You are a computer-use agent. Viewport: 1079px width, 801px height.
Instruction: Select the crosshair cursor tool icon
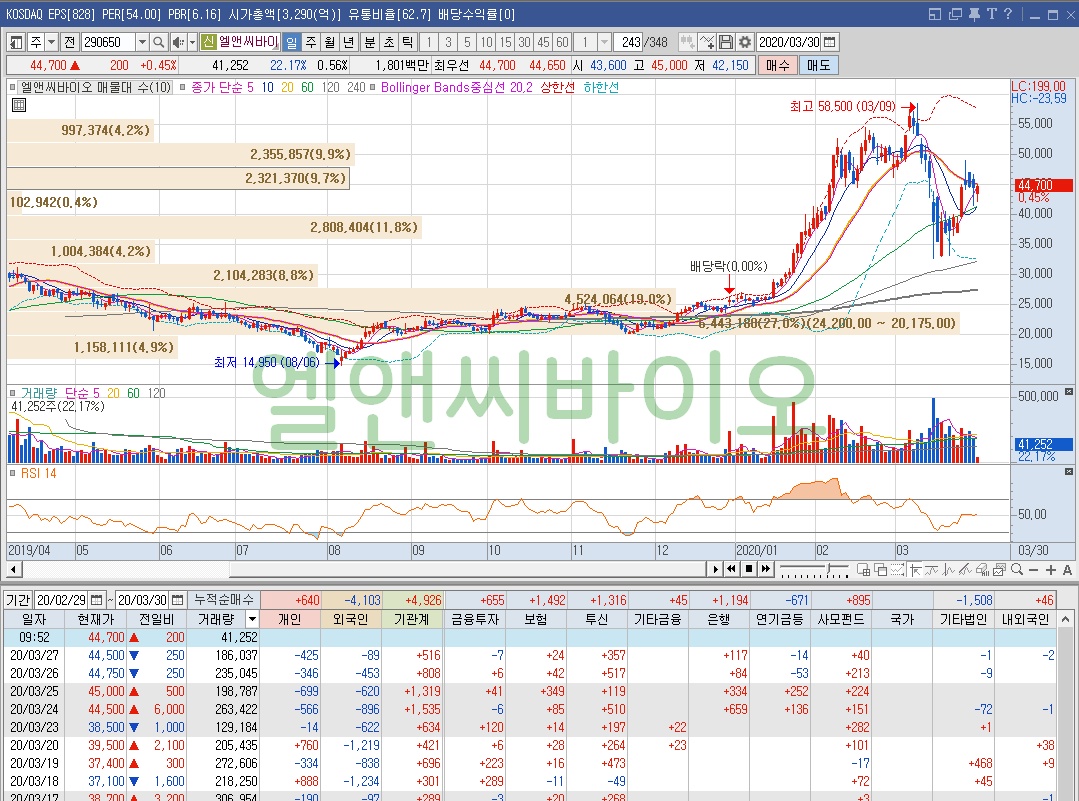point(915,569)
